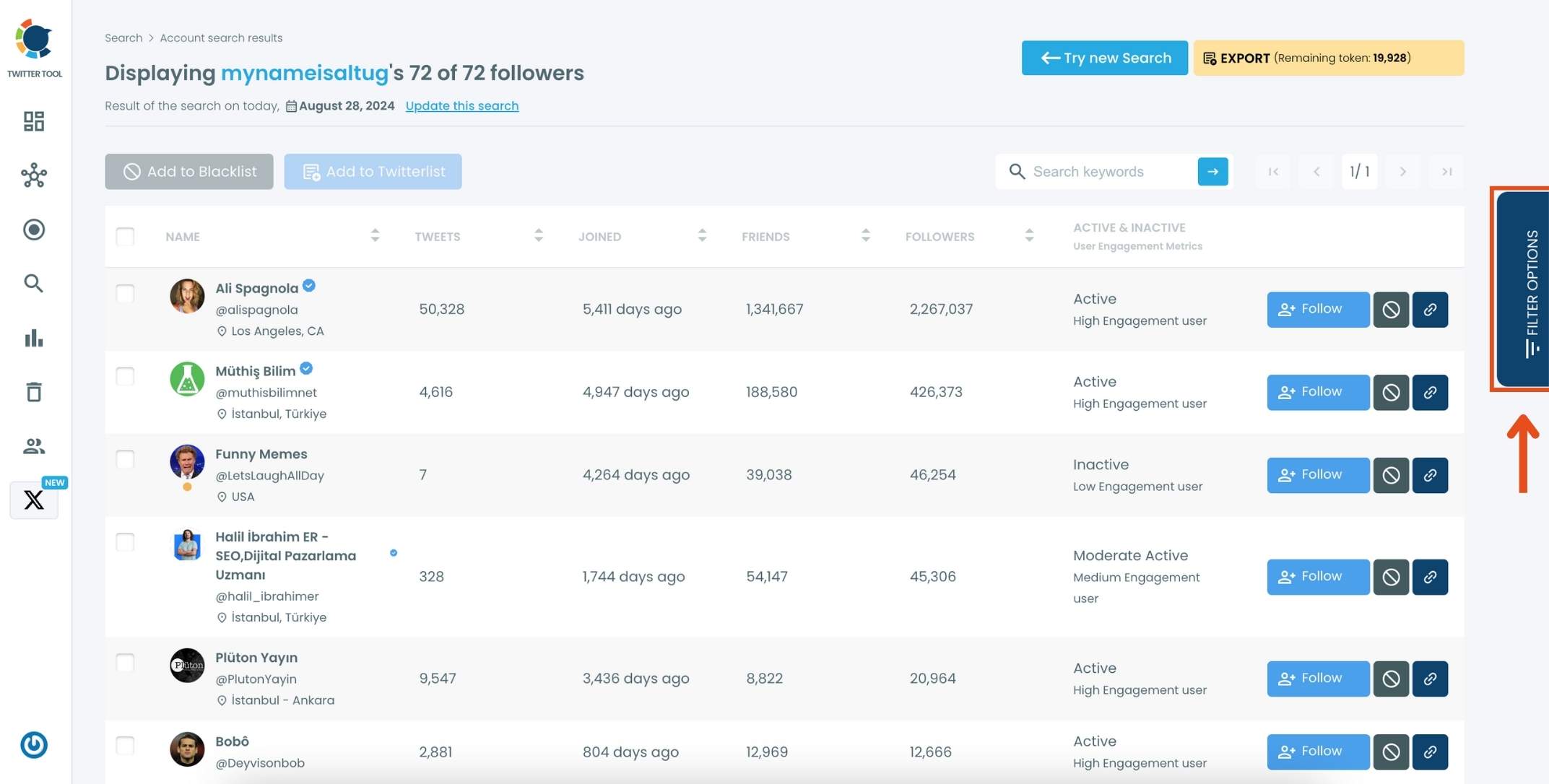This screenshot has width=1549, height=784.
Task: Open the Update this search link
Action: [461, 105]
